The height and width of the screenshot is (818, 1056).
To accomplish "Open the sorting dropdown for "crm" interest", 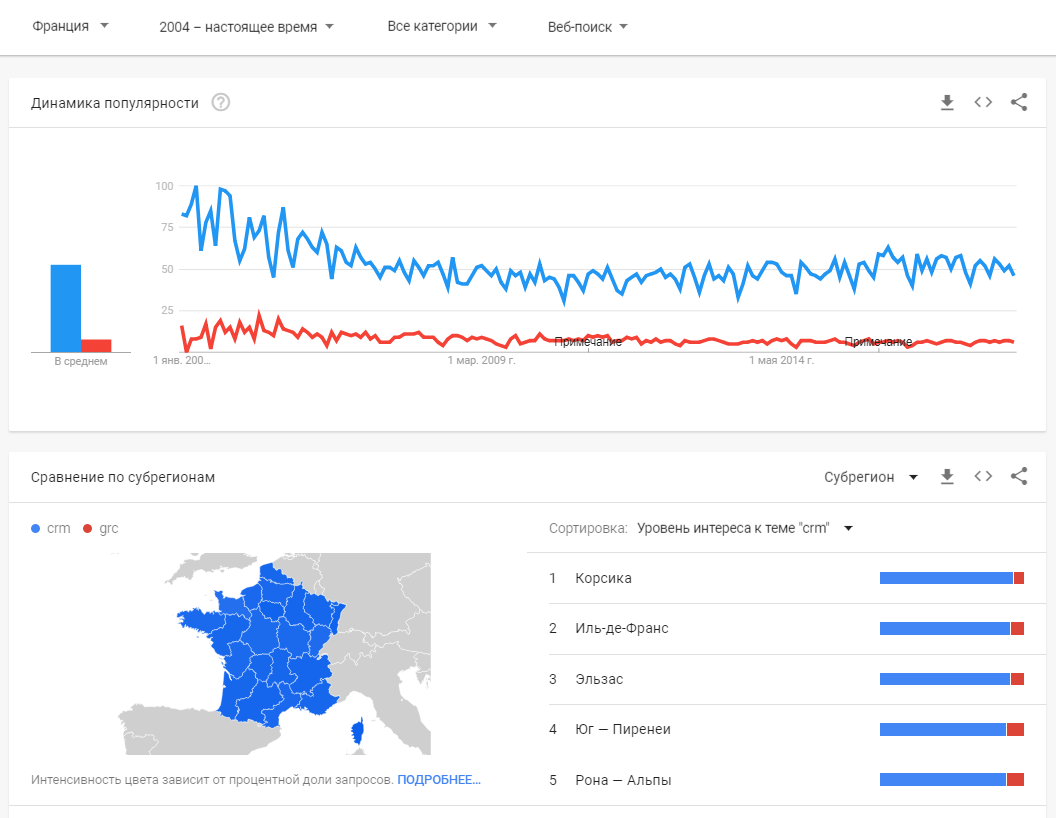I will click(x=744, y=528).
